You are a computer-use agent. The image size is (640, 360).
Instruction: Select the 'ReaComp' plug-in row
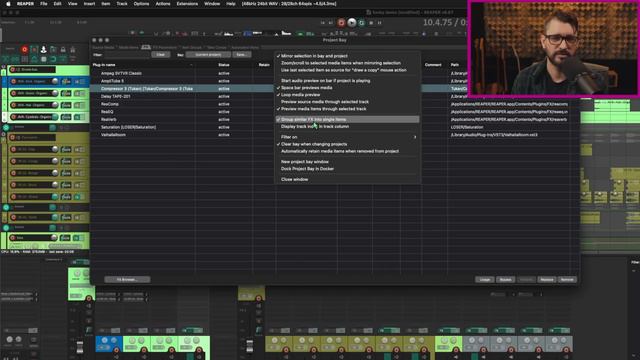(110, 104)
